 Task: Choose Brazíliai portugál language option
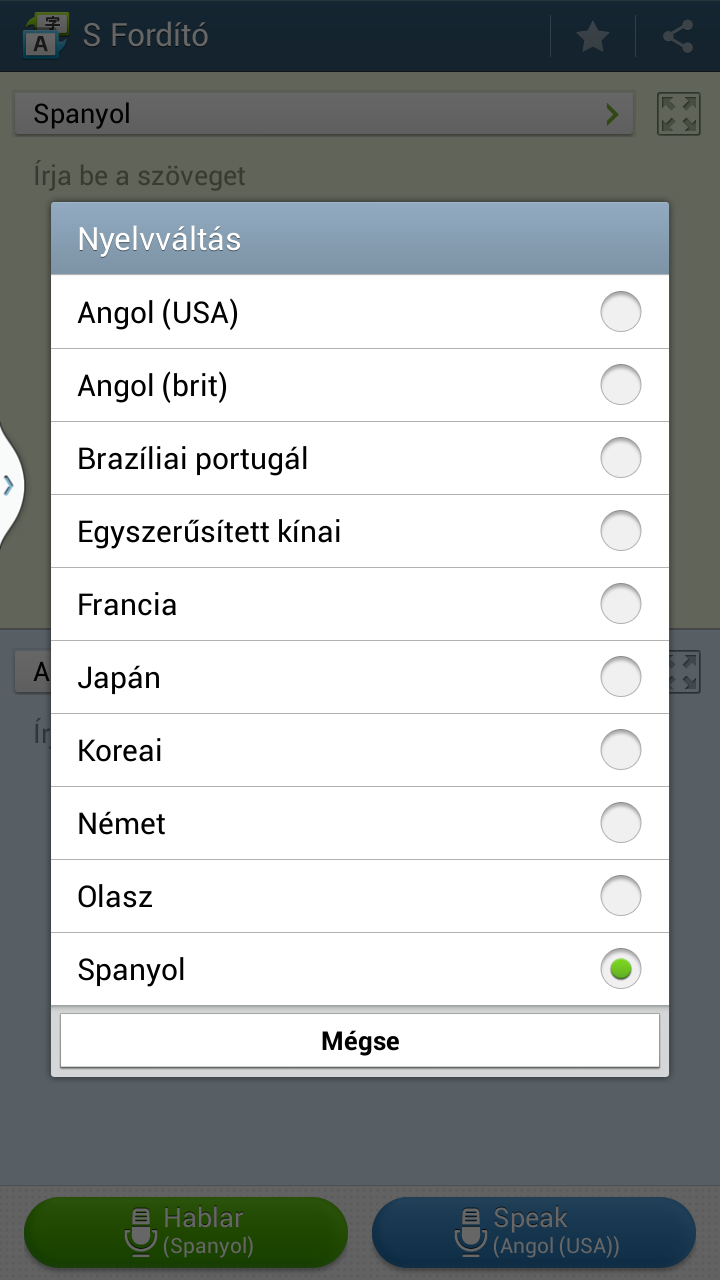360,458
